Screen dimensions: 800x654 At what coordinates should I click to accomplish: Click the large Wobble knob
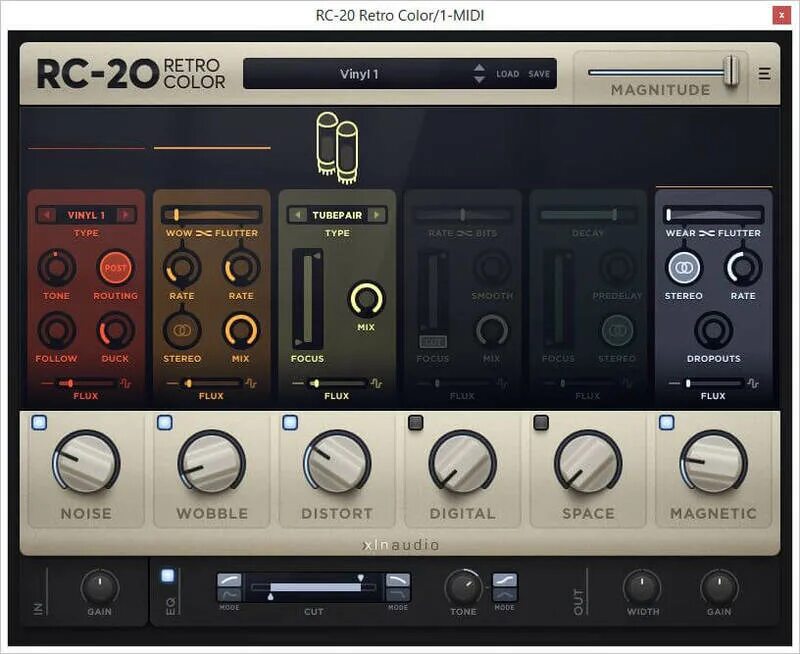click(x=212, y=463)
